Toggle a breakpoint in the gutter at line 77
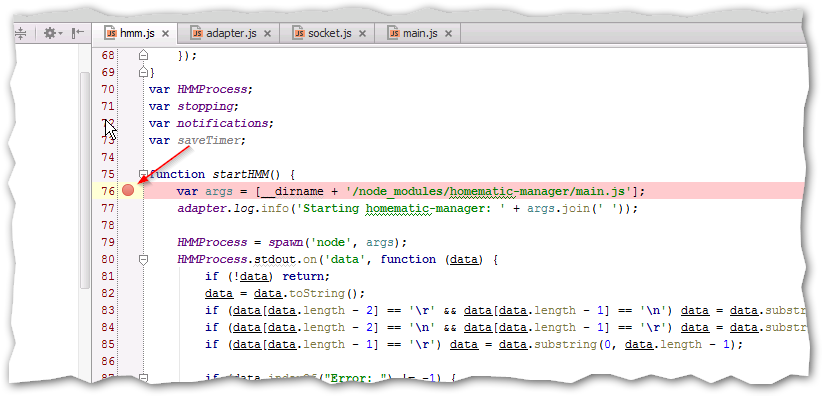This screenshot has width=822, height=396. coord(128,208)
